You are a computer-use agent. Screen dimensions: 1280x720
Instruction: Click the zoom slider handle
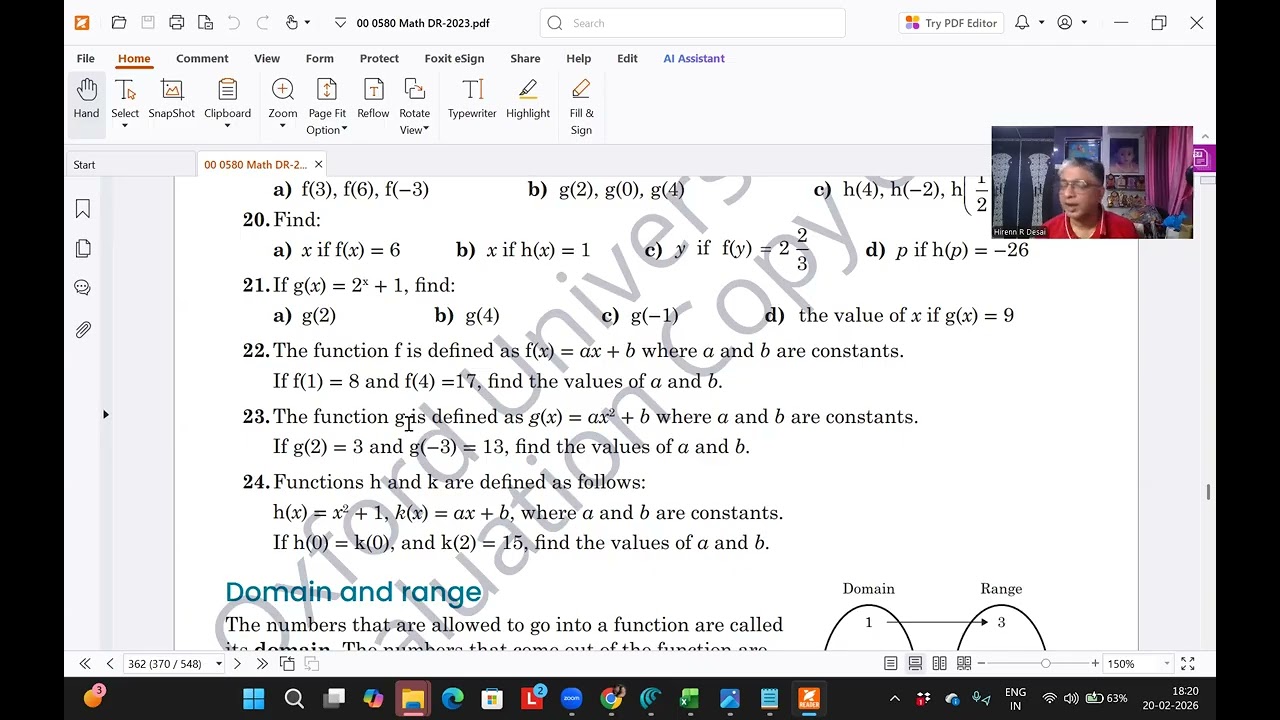(x=1045, y=664)
